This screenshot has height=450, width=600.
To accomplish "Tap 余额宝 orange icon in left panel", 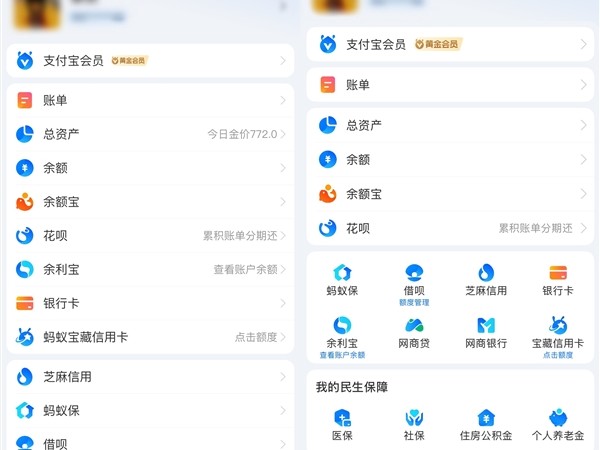I will pos(25,202).
